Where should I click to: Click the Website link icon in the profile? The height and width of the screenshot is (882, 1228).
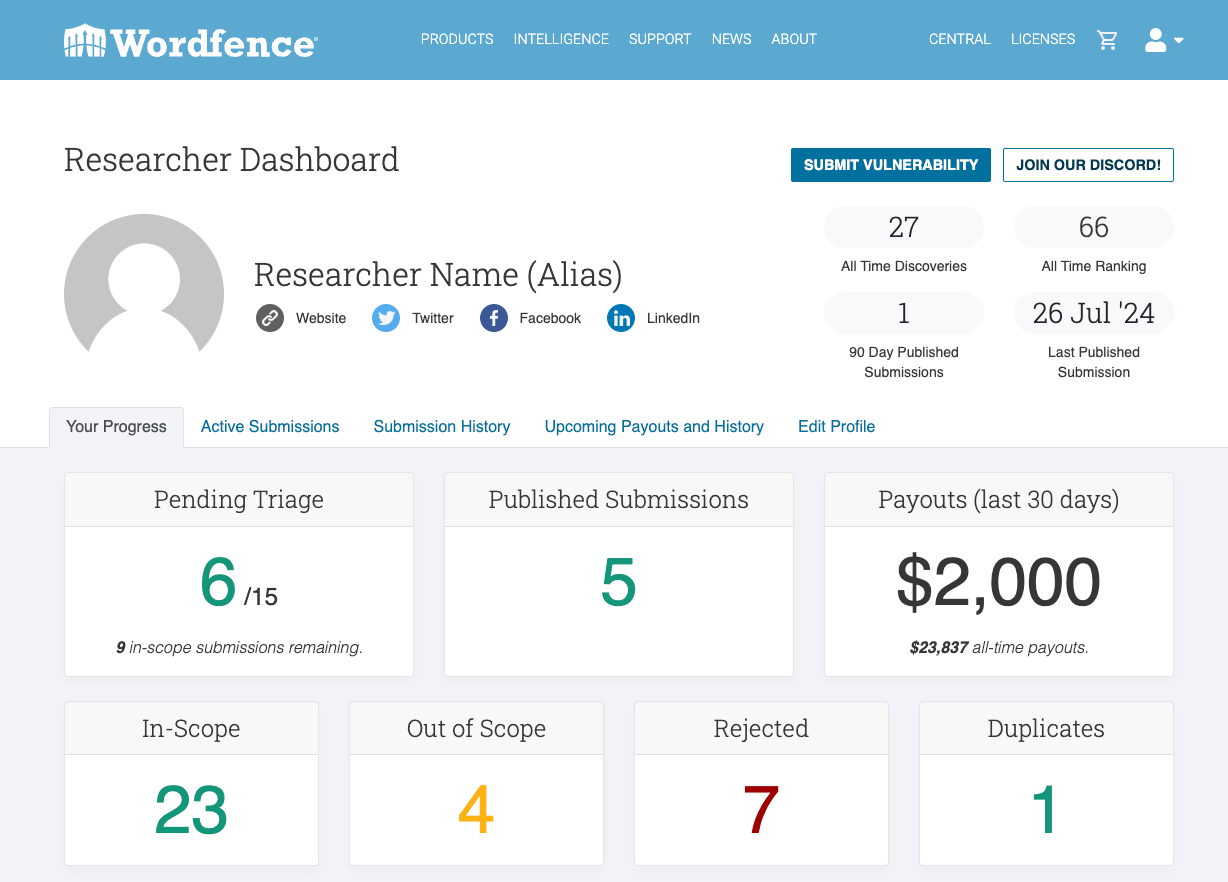click(269, 318)
